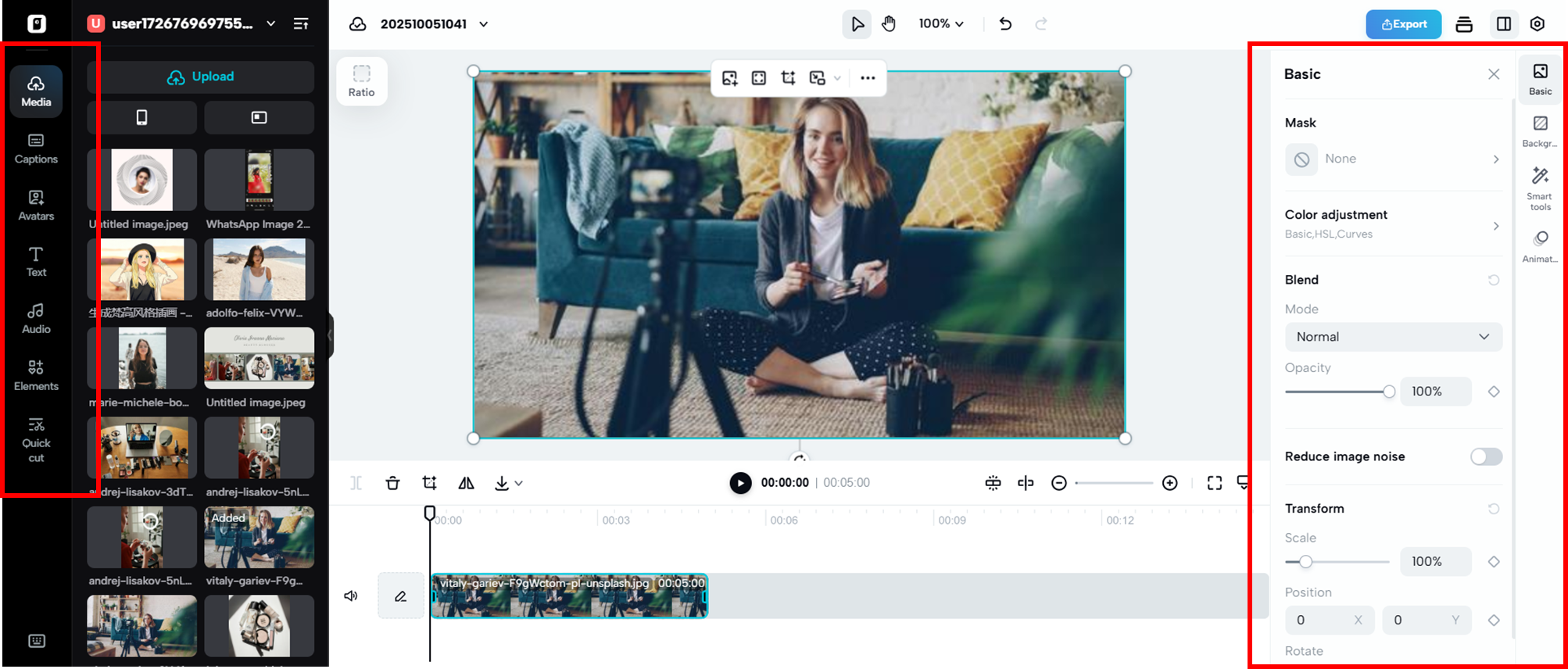This screenshot has height=669, width=1568.
Task: Select the Hand pan tool
Action: pyautogui.click(x=889, y=24)
